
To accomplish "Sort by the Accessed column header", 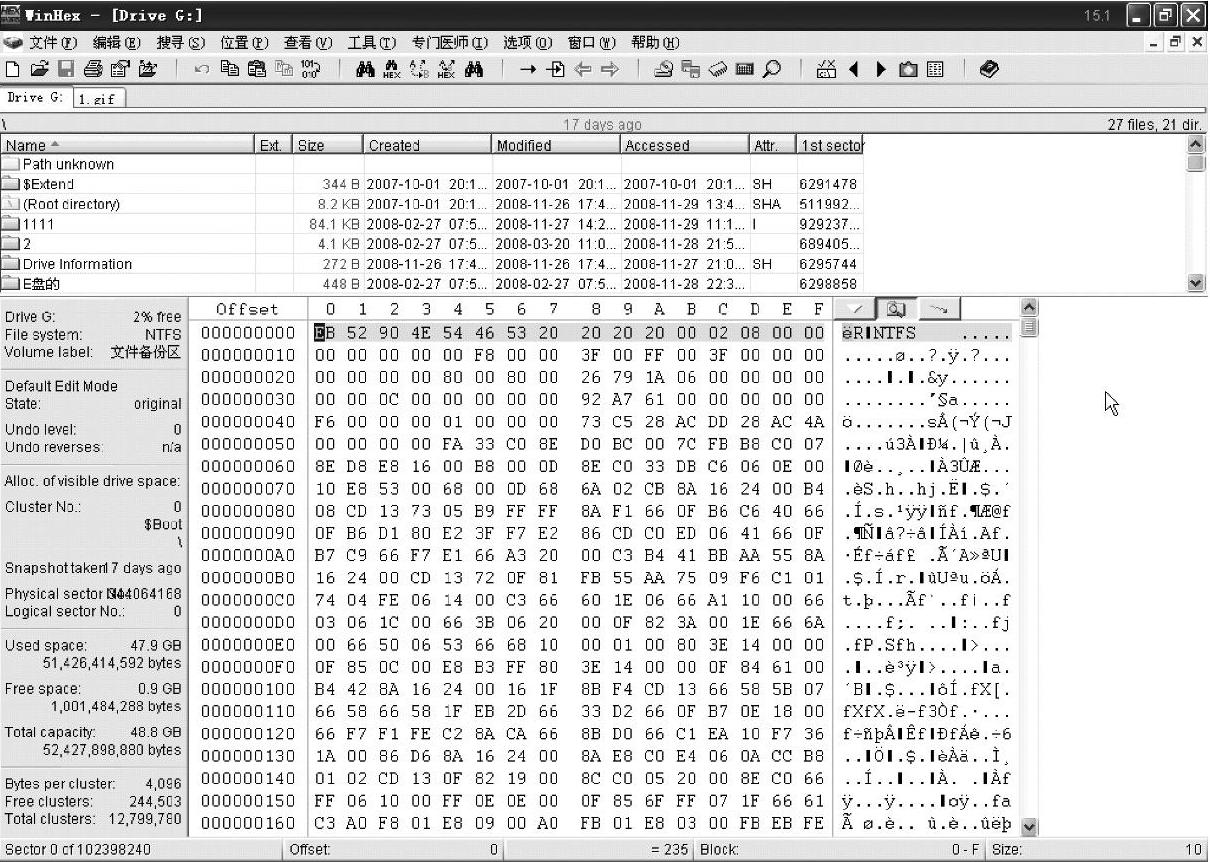I will 685,145.
